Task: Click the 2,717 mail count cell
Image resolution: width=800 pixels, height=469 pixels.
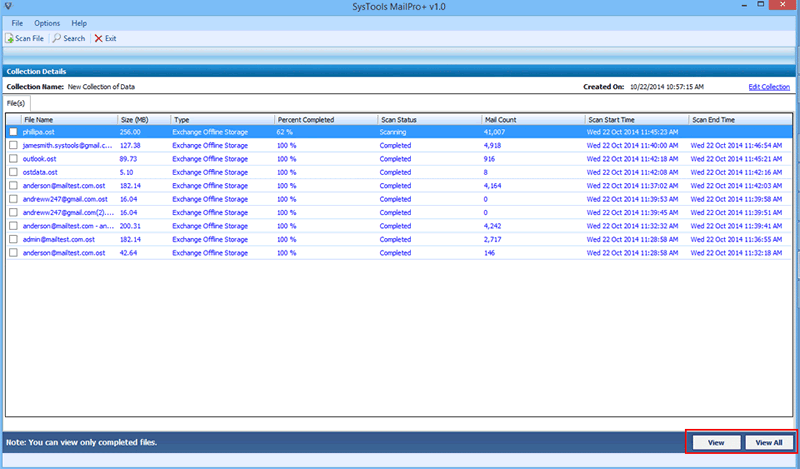Action: pyautogui.click(x=492, y=239)
